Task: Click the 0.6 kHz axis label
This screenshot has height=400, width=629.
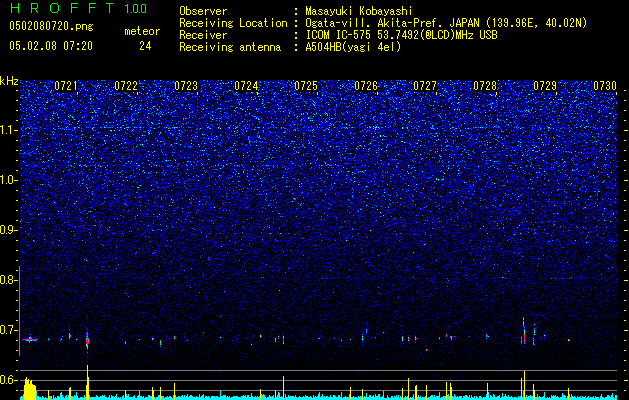Action: coord(8,380)
